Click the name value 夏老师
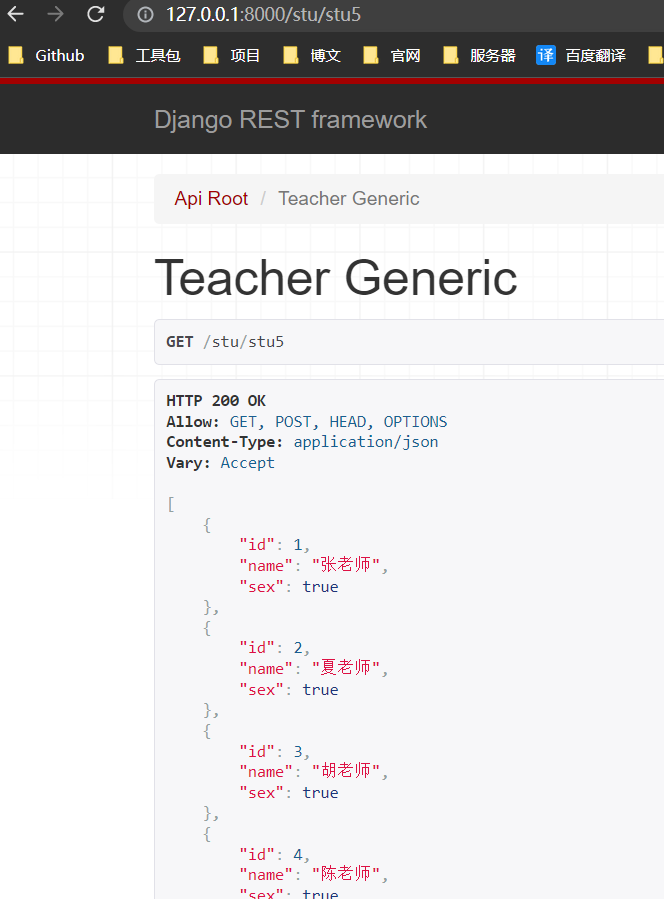 (x=346, y=668)
